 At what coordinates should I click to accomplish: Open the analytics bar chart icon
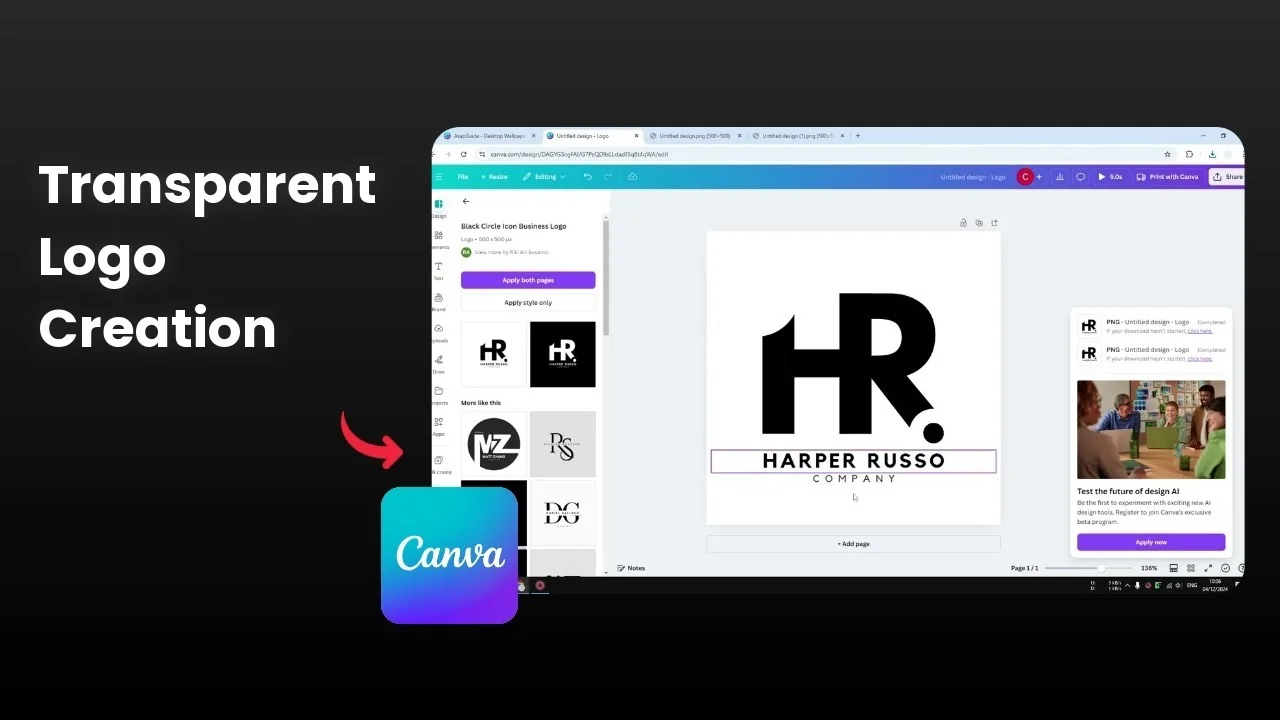click(1060, 177)
